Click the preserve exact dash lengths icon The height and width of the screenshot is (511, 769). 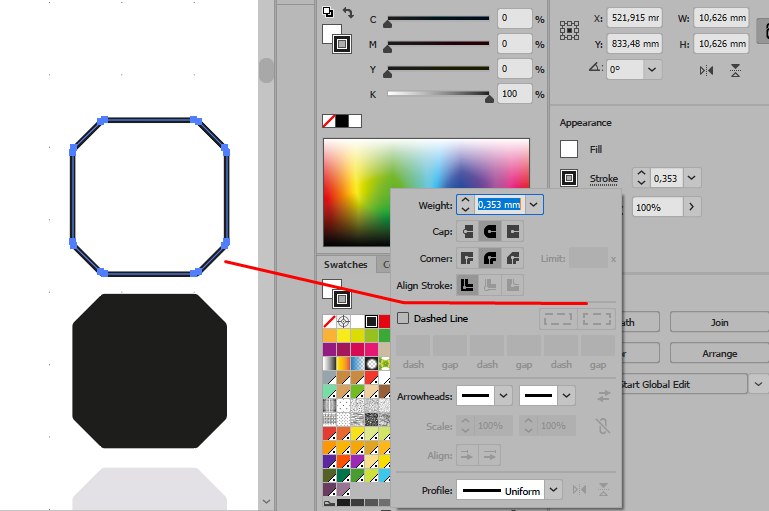pos(558,319)
